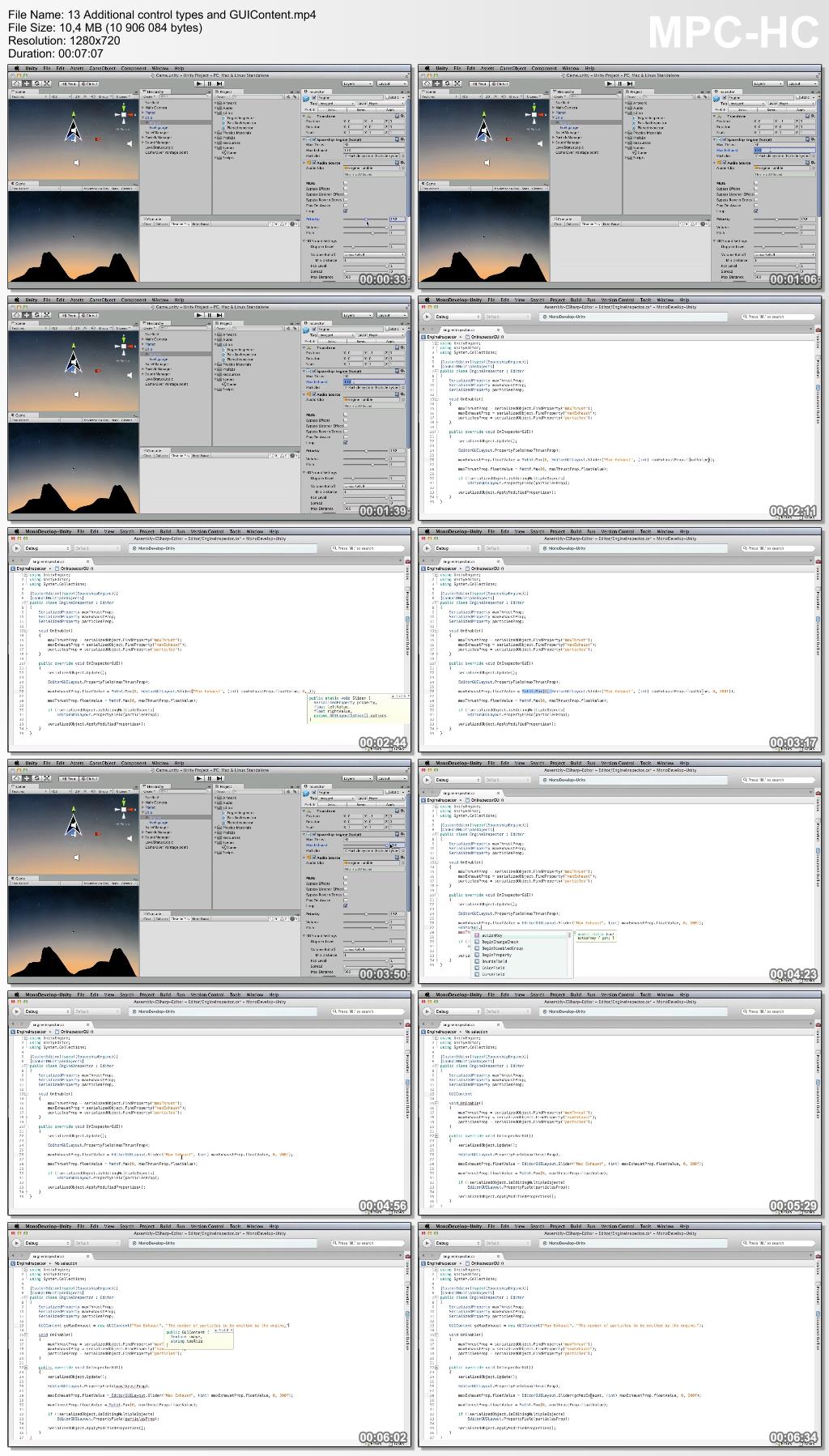The image size is (829, 1456).
Task: Click Play button in the 00:03:50 thumbnail
Action: [x=198, y=778]
